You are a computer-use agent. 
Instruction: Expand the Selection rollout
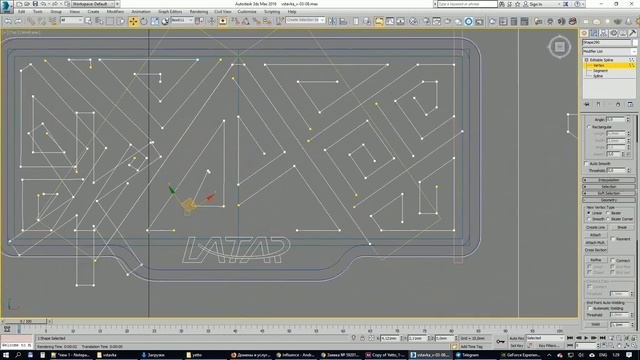tap(609, 187)
